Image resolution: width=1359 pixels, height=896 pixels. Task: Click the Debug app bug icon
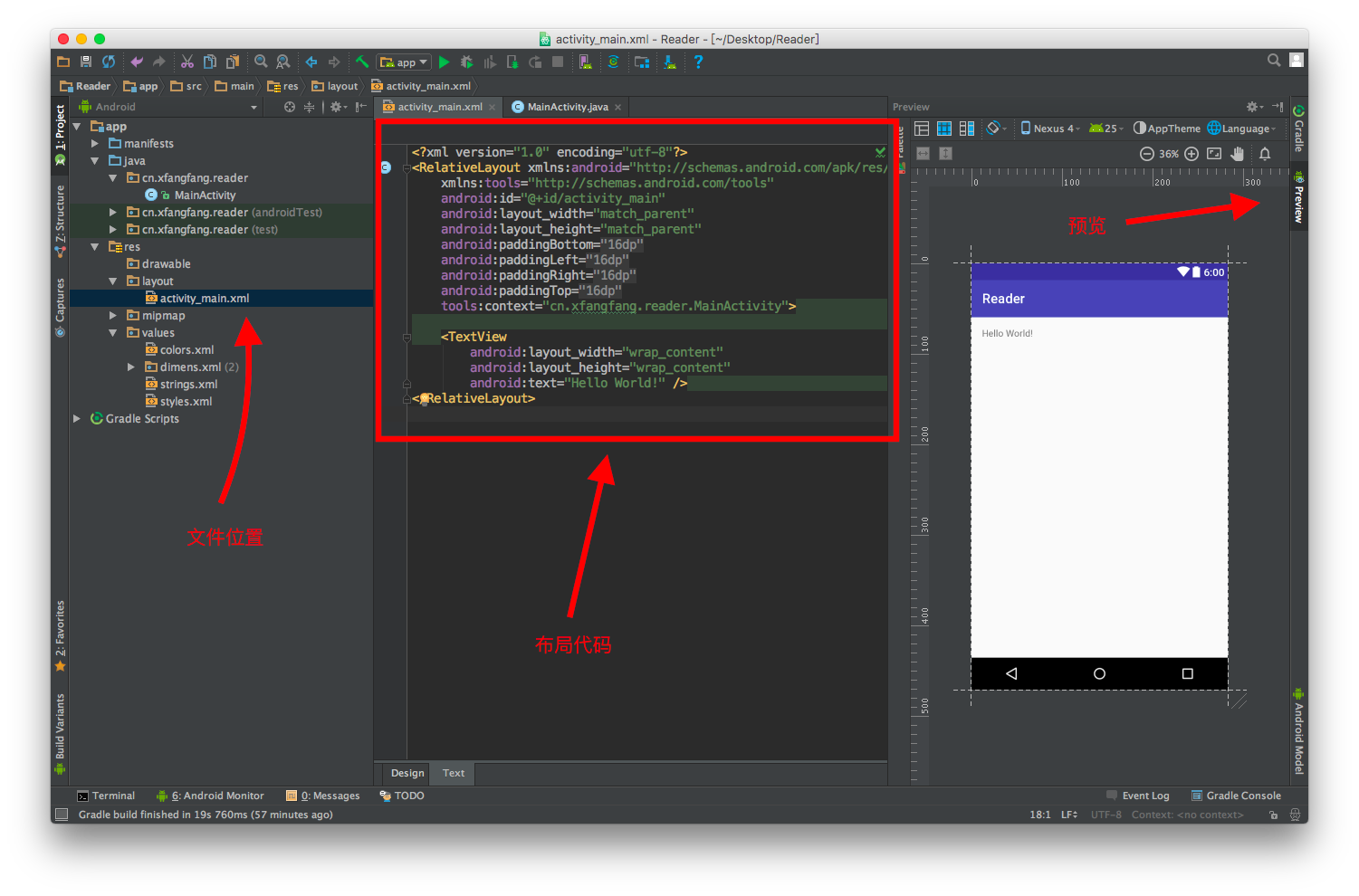pyautogui.click(x=466, y=62)
